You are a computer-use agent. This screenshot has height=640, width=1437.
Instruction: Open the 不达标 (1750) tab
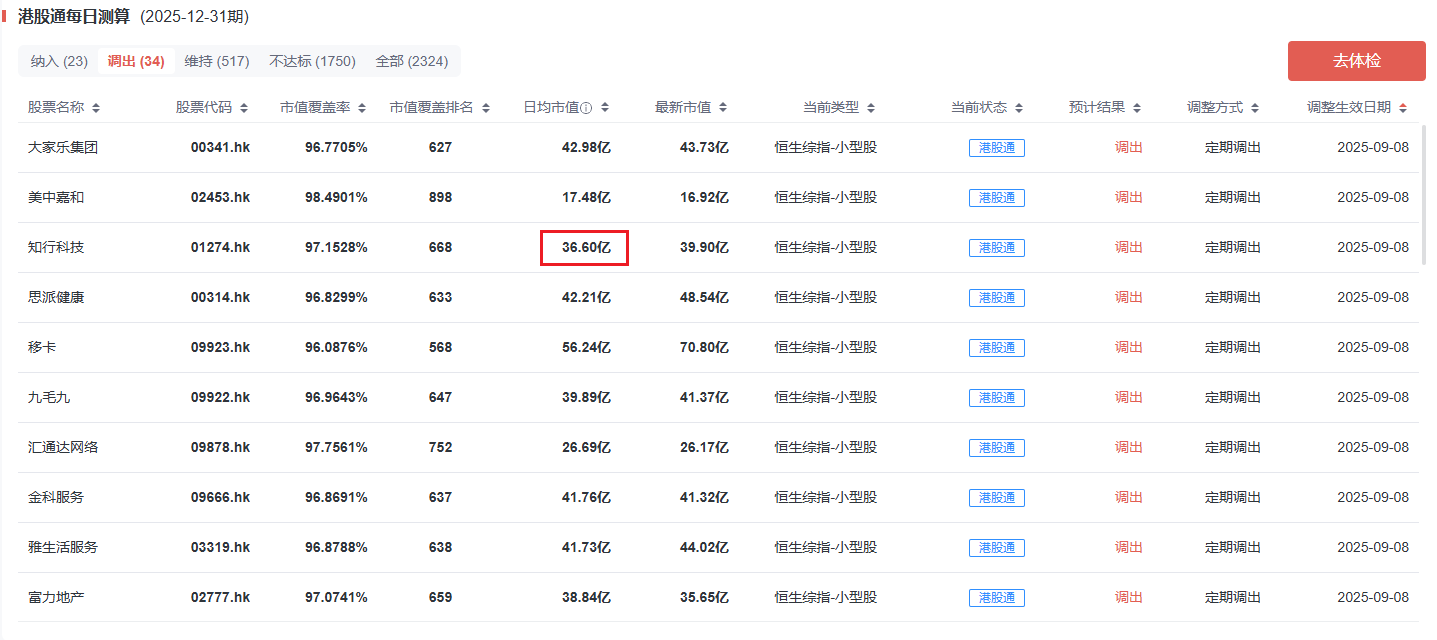point(312,61)
